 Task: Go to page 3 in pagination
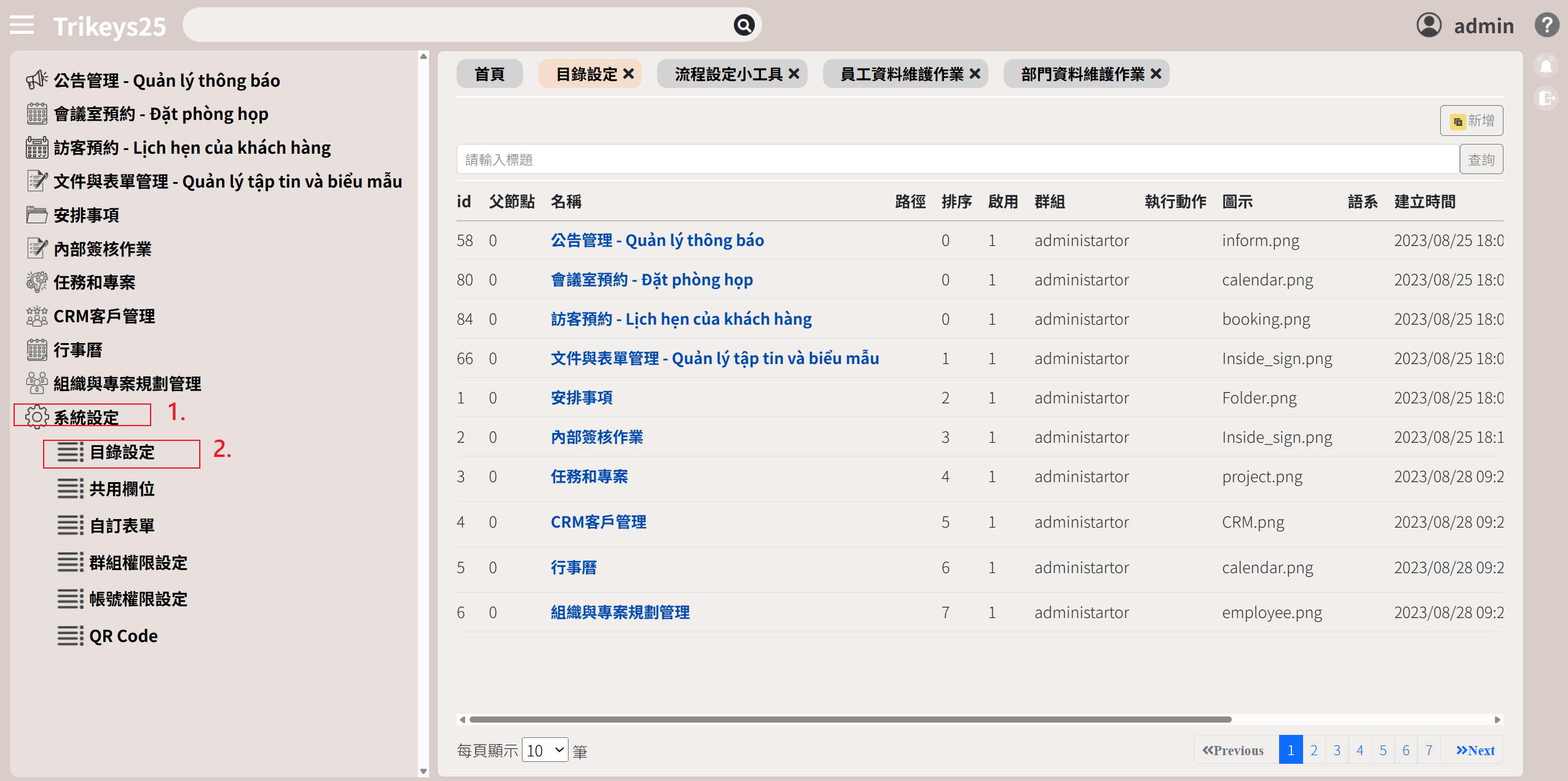[x=1336, y=750]
